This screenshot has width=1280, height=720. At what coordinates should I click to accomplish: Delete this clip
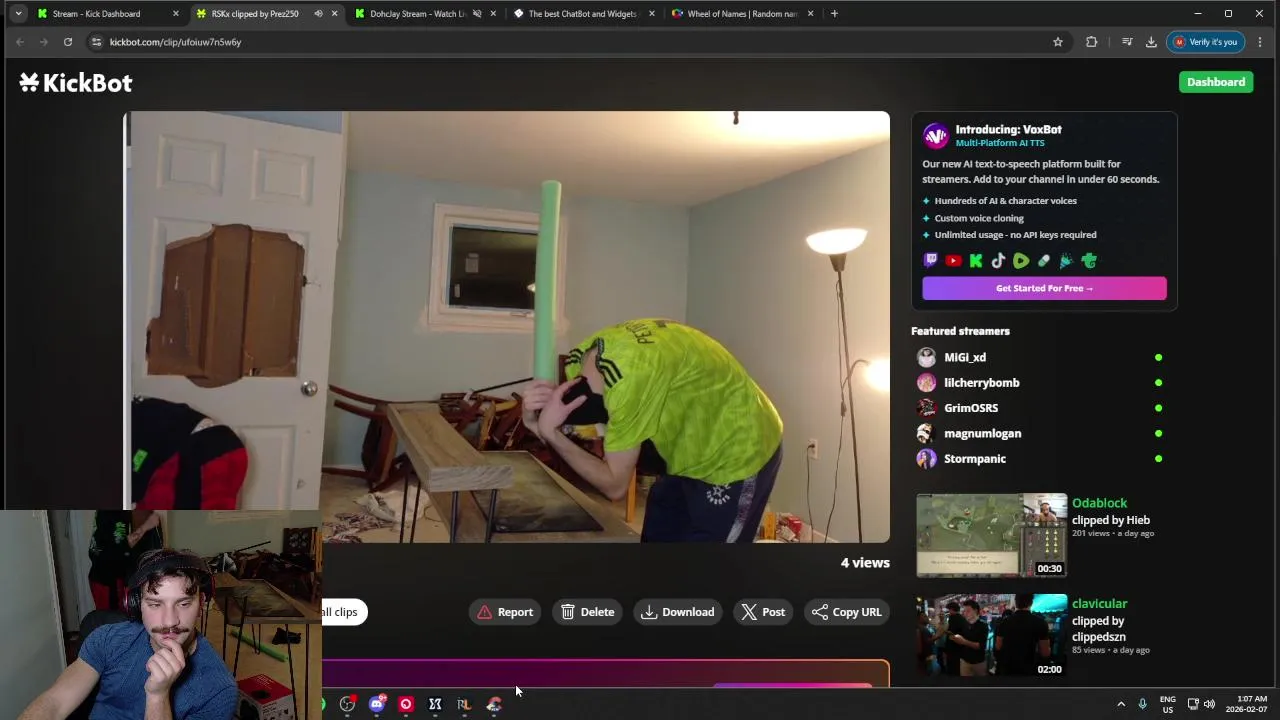[x=588, y=612]
